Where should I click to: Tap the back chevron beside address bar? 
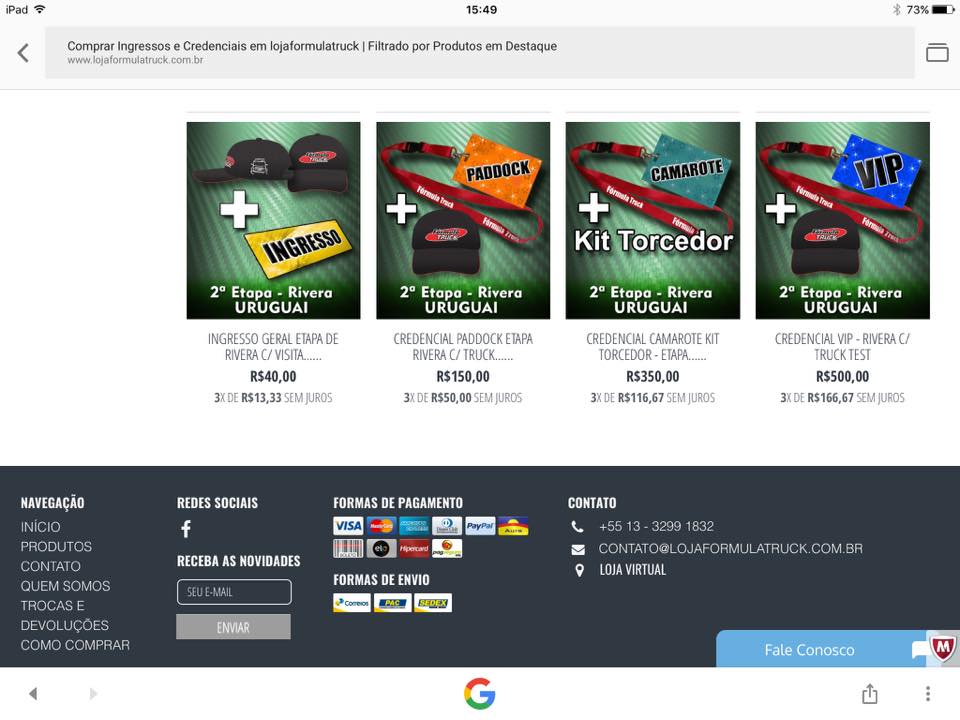[23, 53]
